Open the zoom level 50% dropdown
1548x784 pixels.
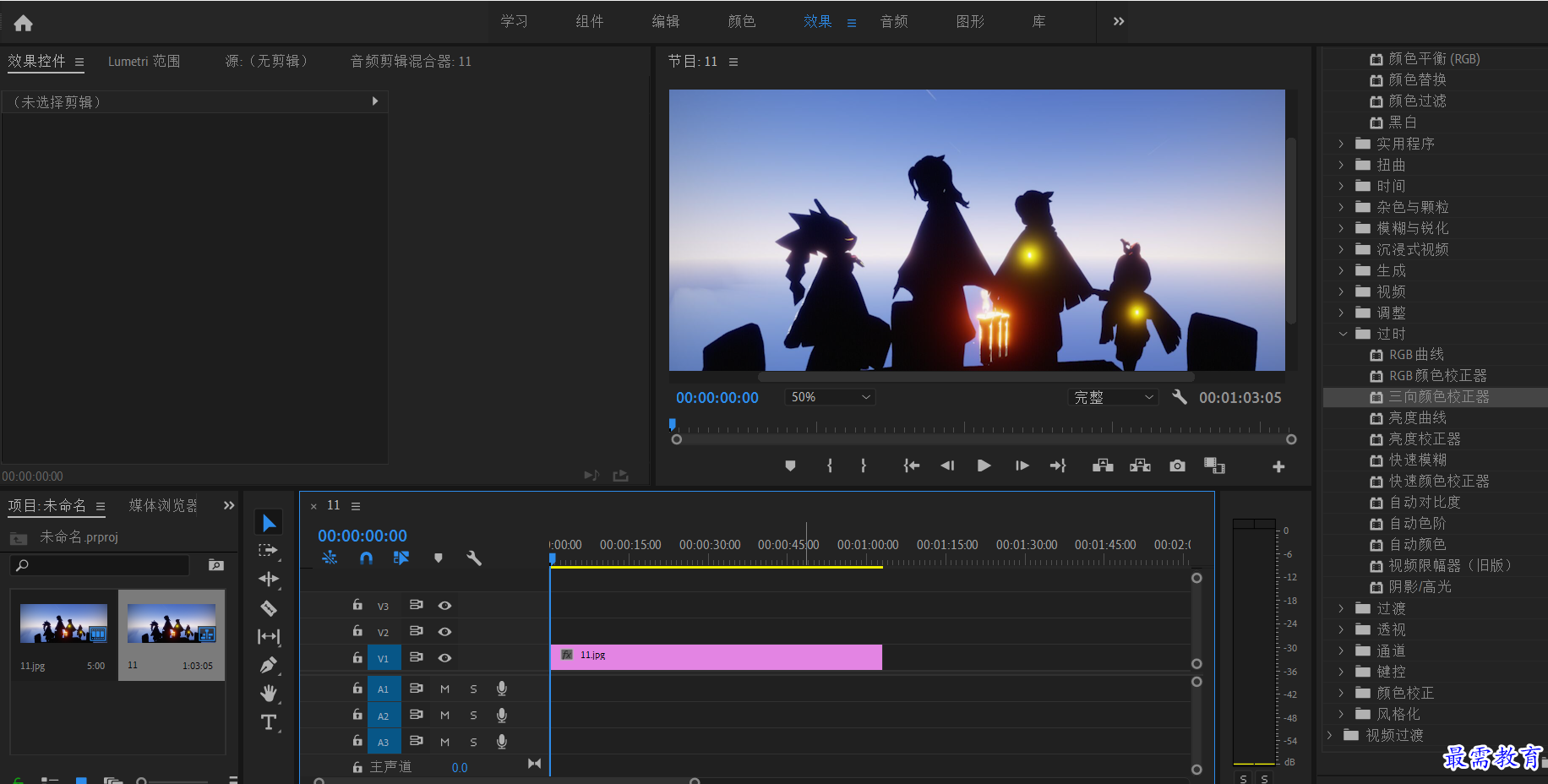click(830, 397)
